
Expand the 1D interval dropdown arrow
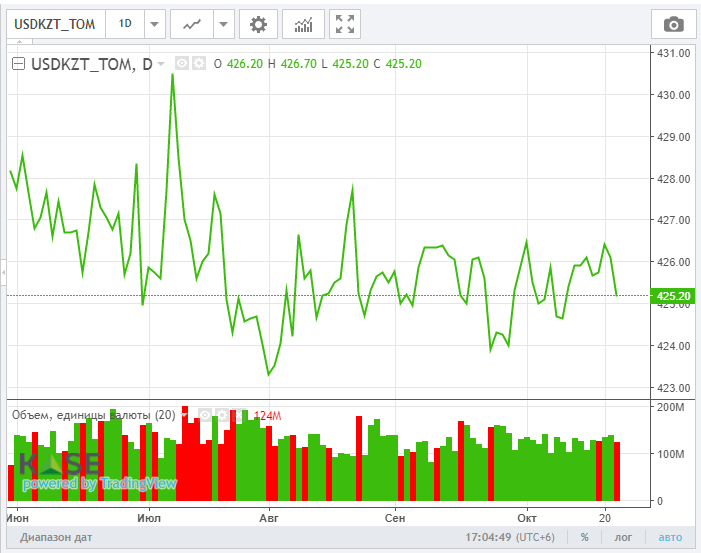[x=154, y=24]
